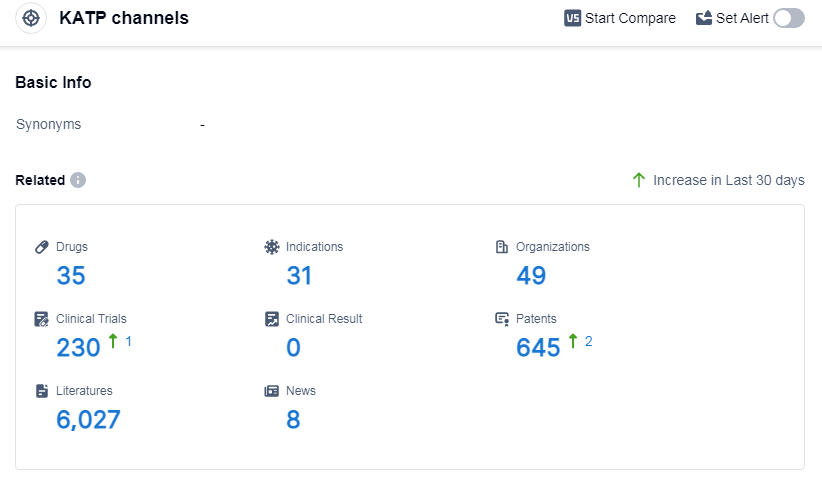This screenshot has height=483, width=822.
Task: Click the Indications virus icon
Action: 271,247
